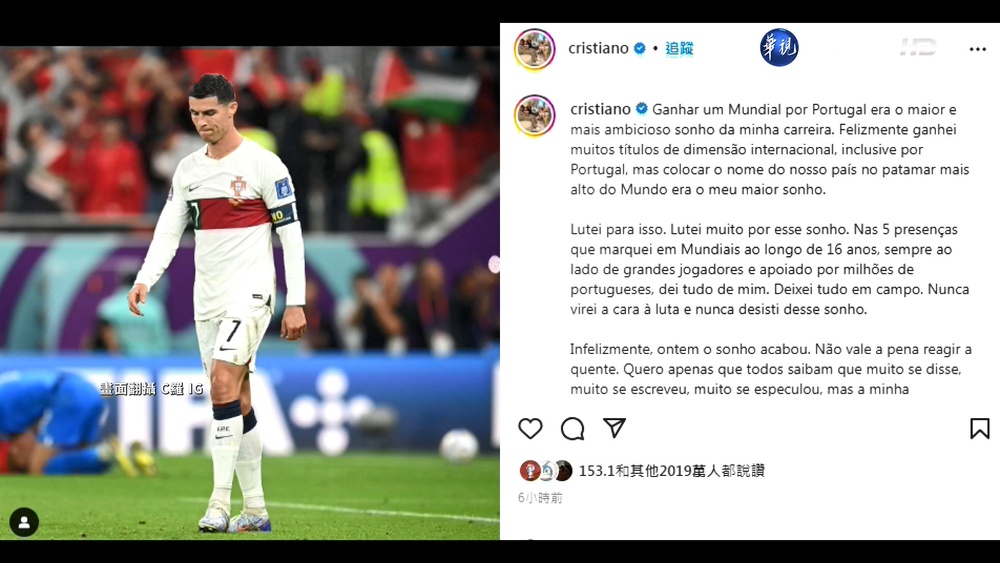Open the three-dot more options menu
This screenshot has height=563, width=1000.
coord(978,49)
